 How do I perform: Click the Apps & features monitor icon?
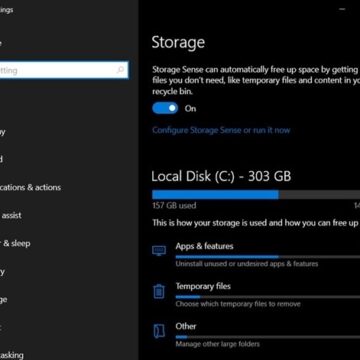159,251
